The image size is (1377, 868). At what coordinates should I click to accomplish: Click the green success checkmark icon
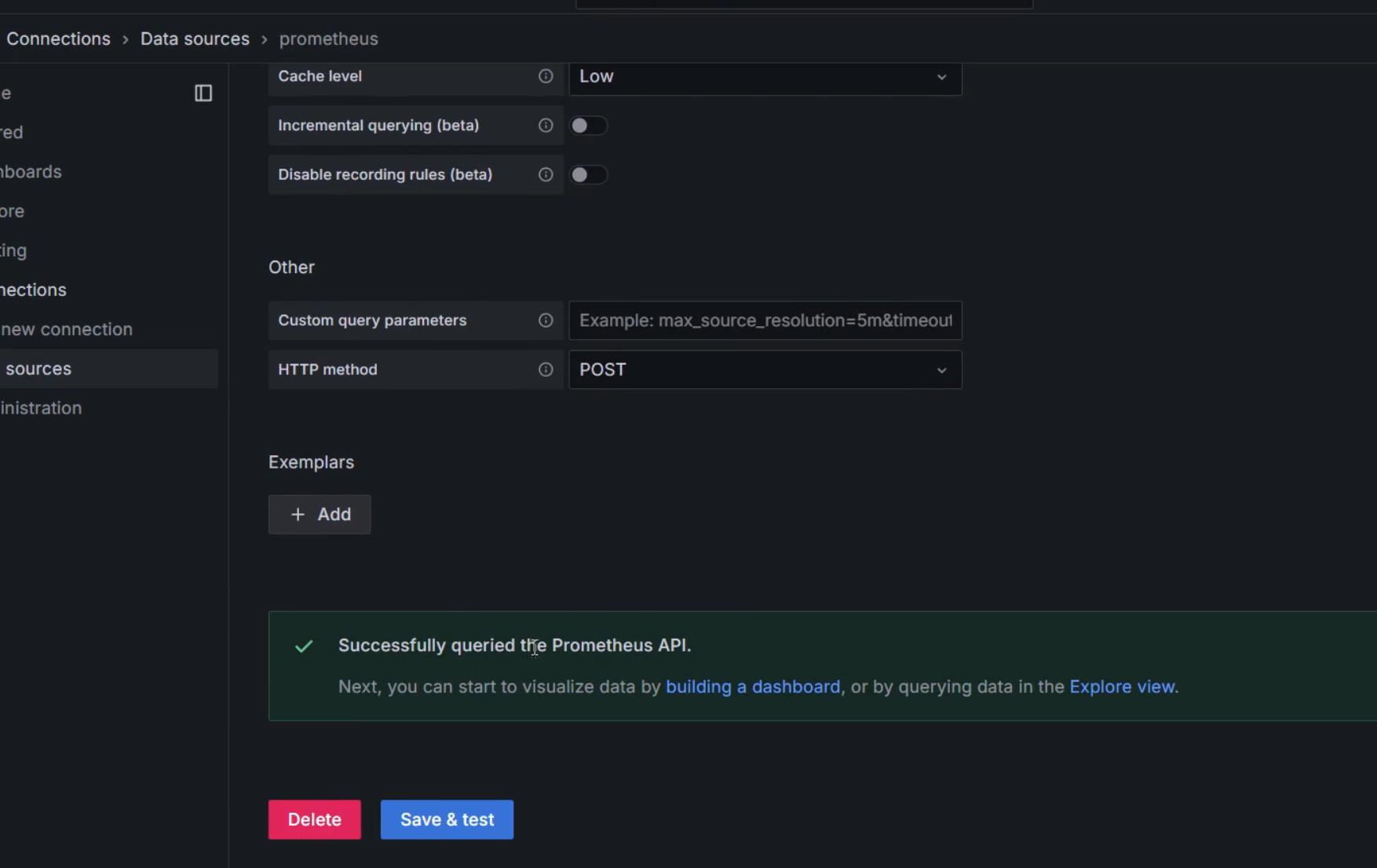click(304, 646)
